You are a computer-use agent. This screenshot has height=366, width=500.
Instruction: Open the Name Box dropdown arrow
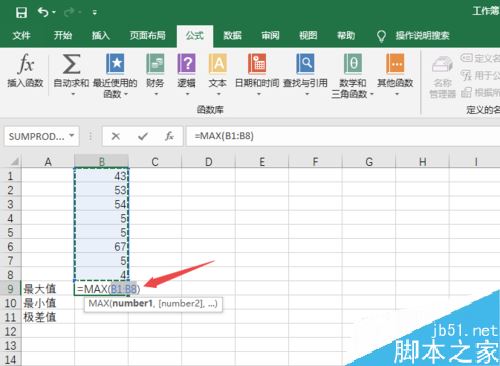[x=71, y=136]
